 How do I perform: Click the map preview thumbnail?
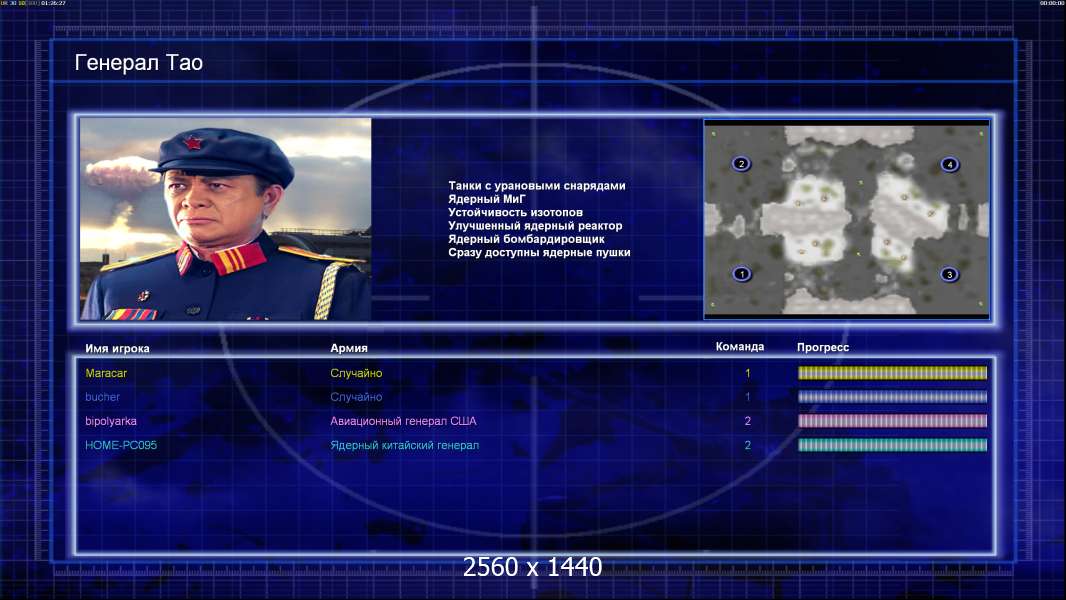(846, 219)
